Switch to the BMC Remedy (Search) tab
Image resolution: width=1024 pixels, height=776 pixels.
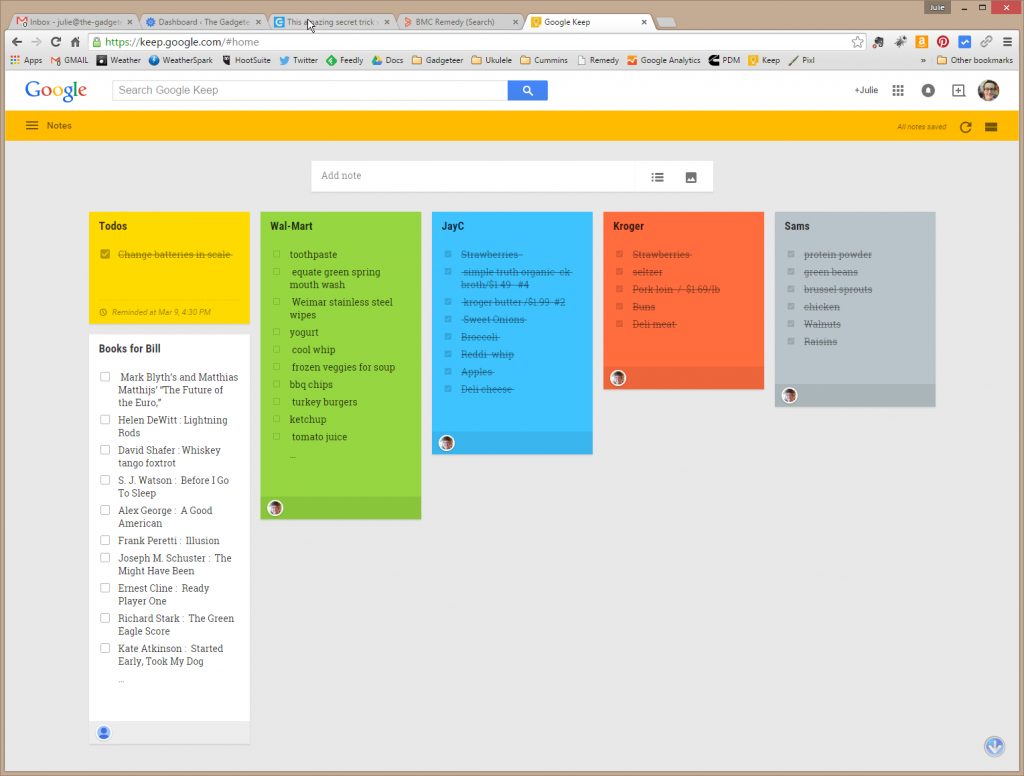point(460,22)
